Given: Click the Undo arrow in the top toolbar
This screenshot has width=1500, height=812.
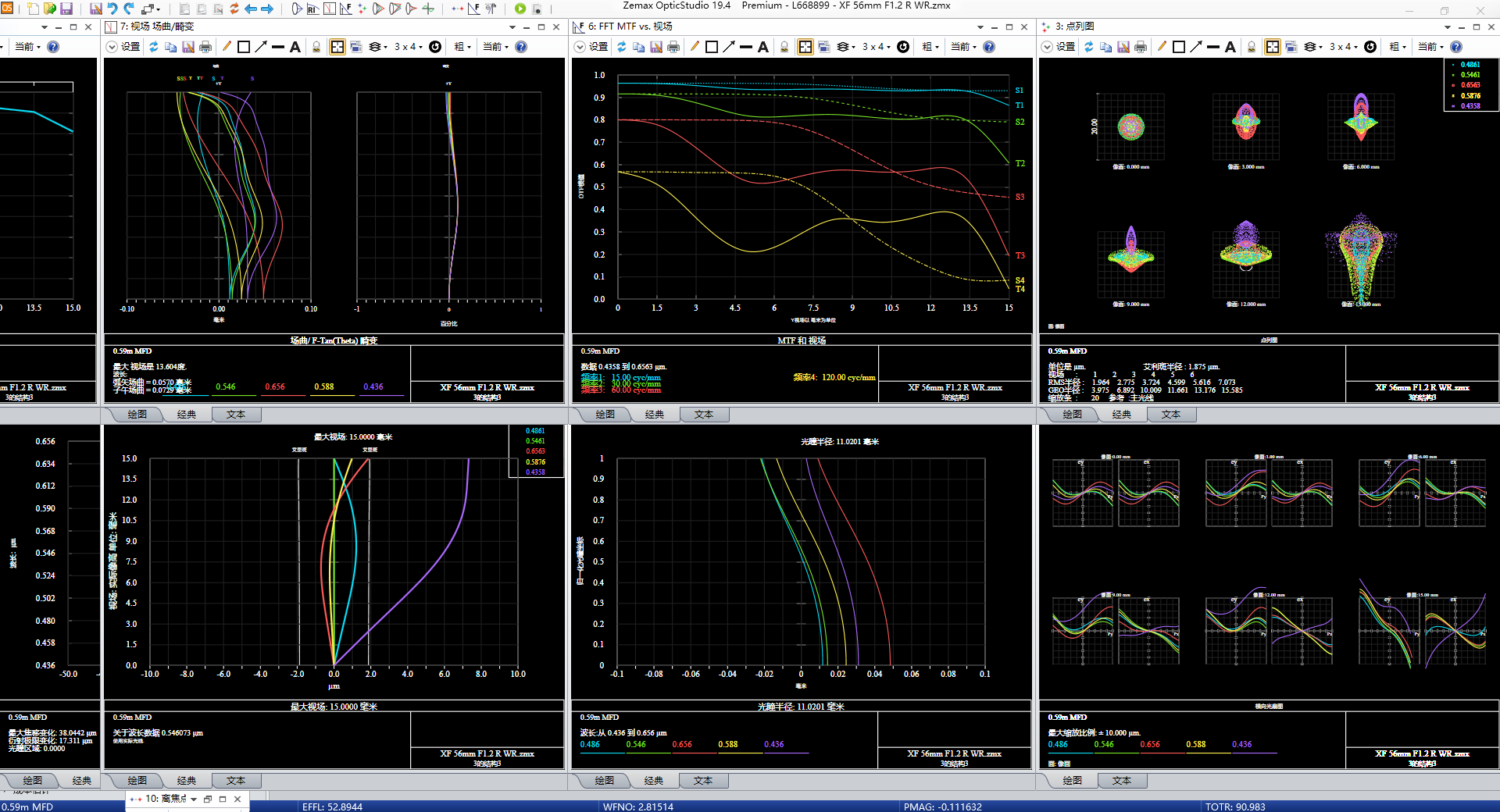Looking at the screenshot, I should (112, 9).
